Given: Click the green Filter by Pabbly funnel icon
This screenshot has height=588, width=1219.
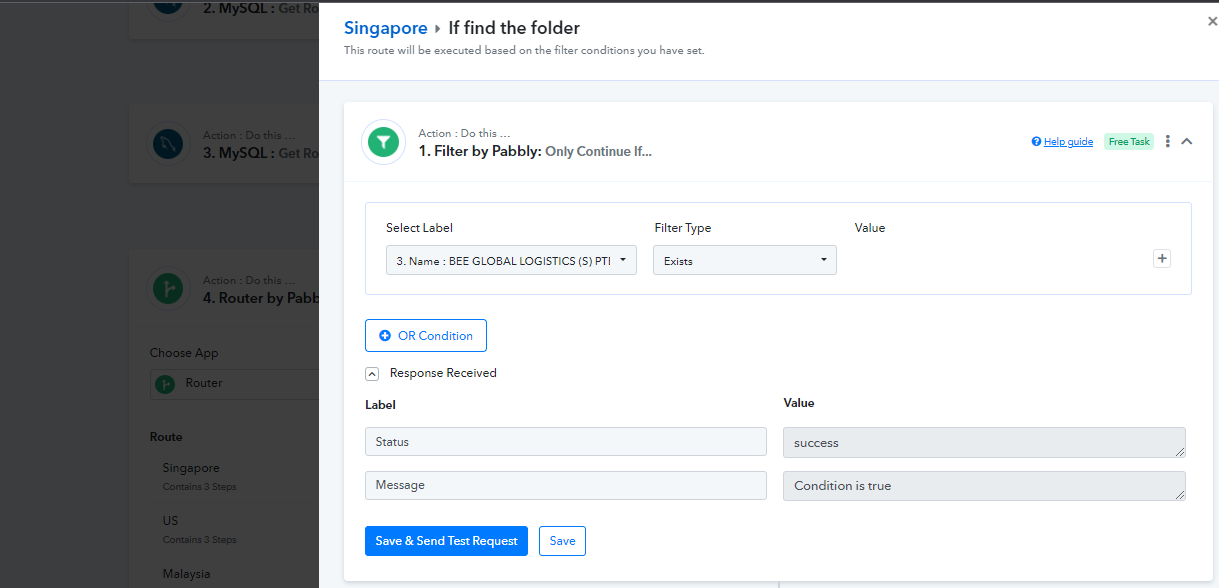Looking at the screenshot, I should (x=383, y=143).
